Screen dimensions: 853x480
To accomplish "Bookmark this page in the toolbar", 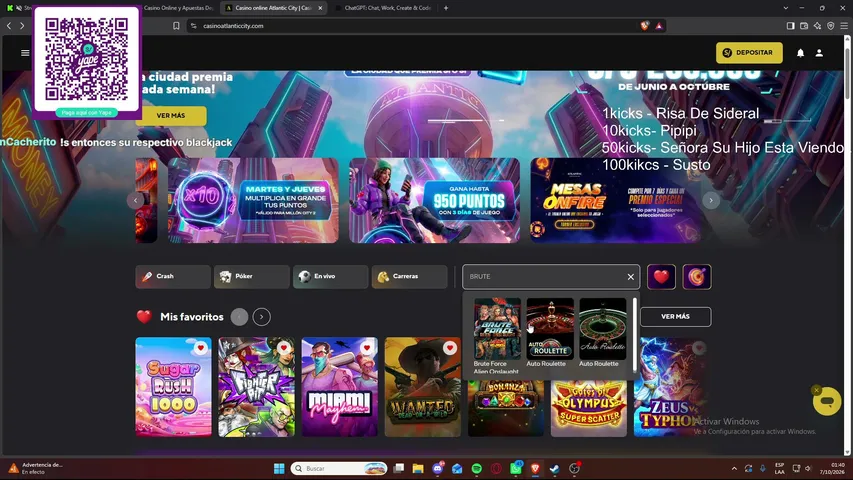I will click(176, 26).
